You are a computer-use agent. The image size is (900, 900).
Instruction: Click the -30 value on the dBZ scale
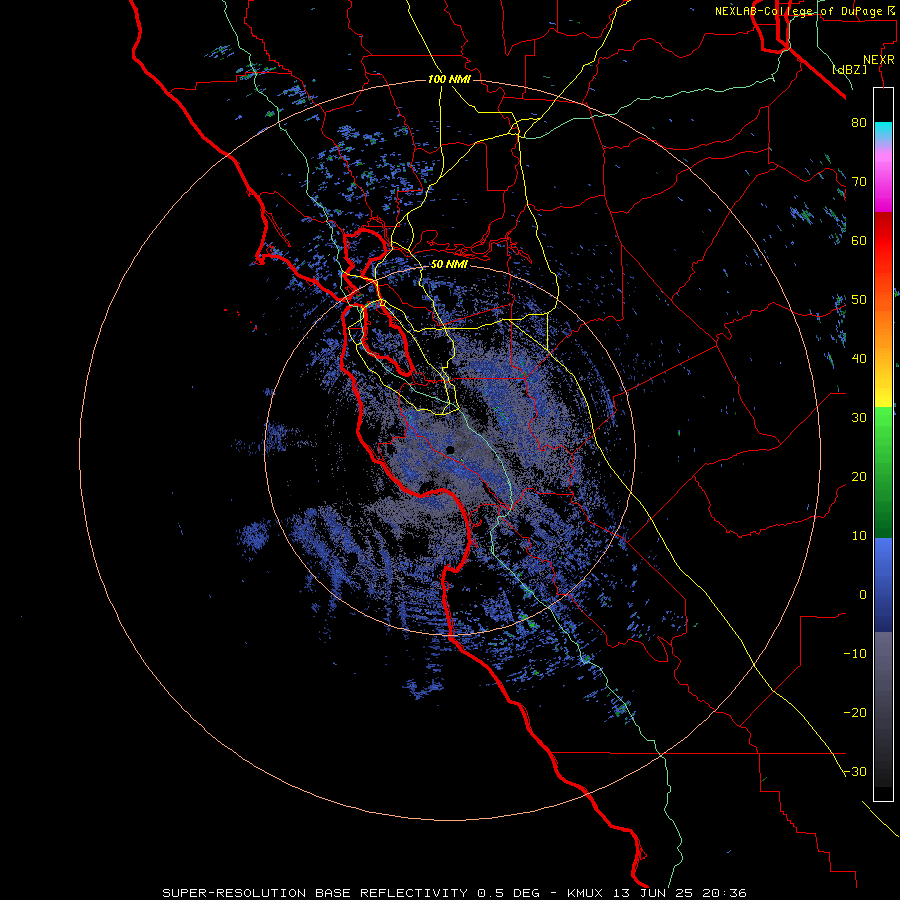click(x=855, y=772)
